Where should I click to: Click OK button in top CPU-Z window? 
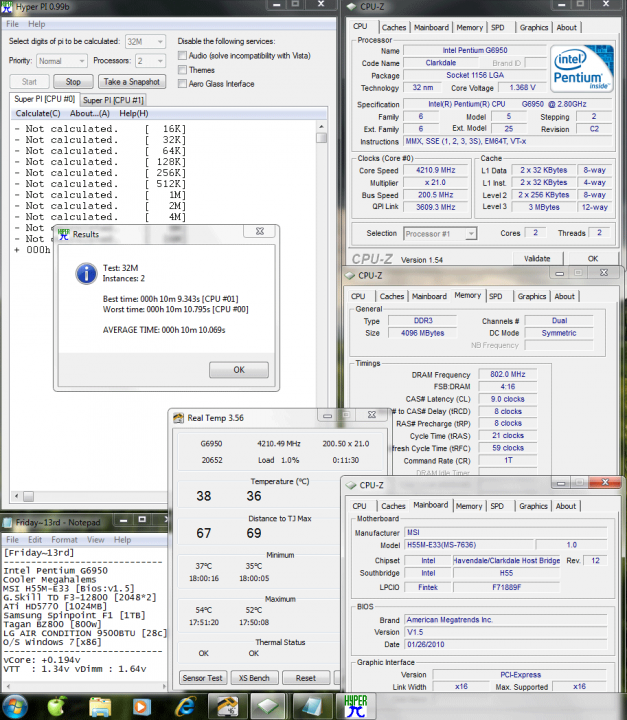593,259
